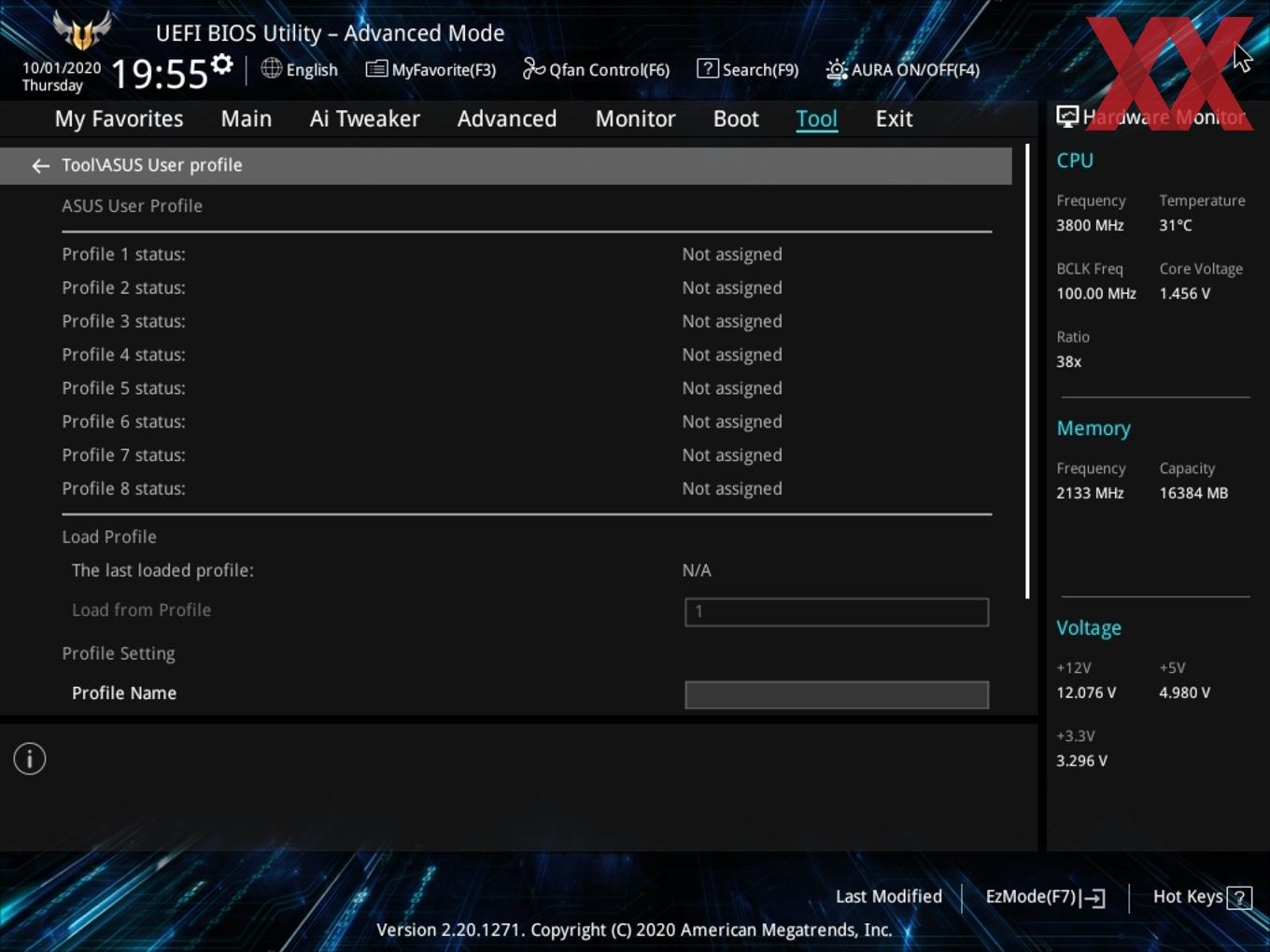Toggle AURA lighting bulb icon

click(837, 69)
